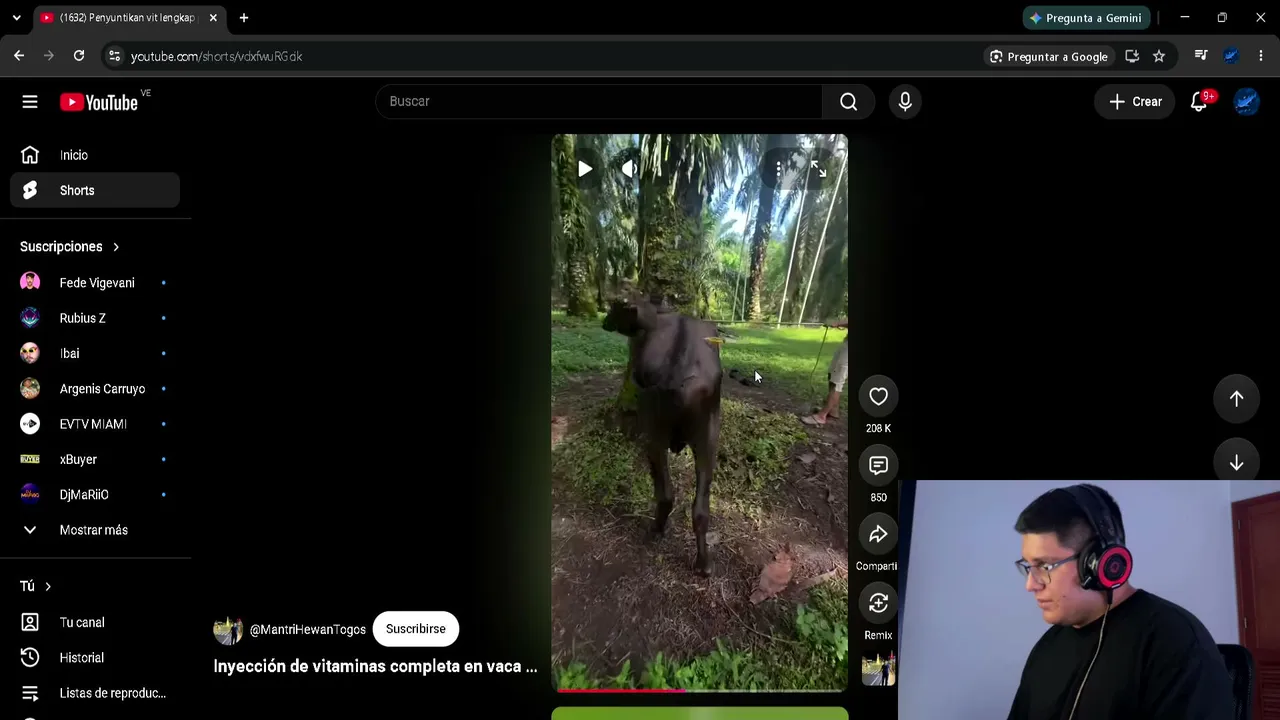Viewport: 1280px width, 720px height.
Task: Visit the @MantriHewanTogos channel link
Action: pos(308,629)
